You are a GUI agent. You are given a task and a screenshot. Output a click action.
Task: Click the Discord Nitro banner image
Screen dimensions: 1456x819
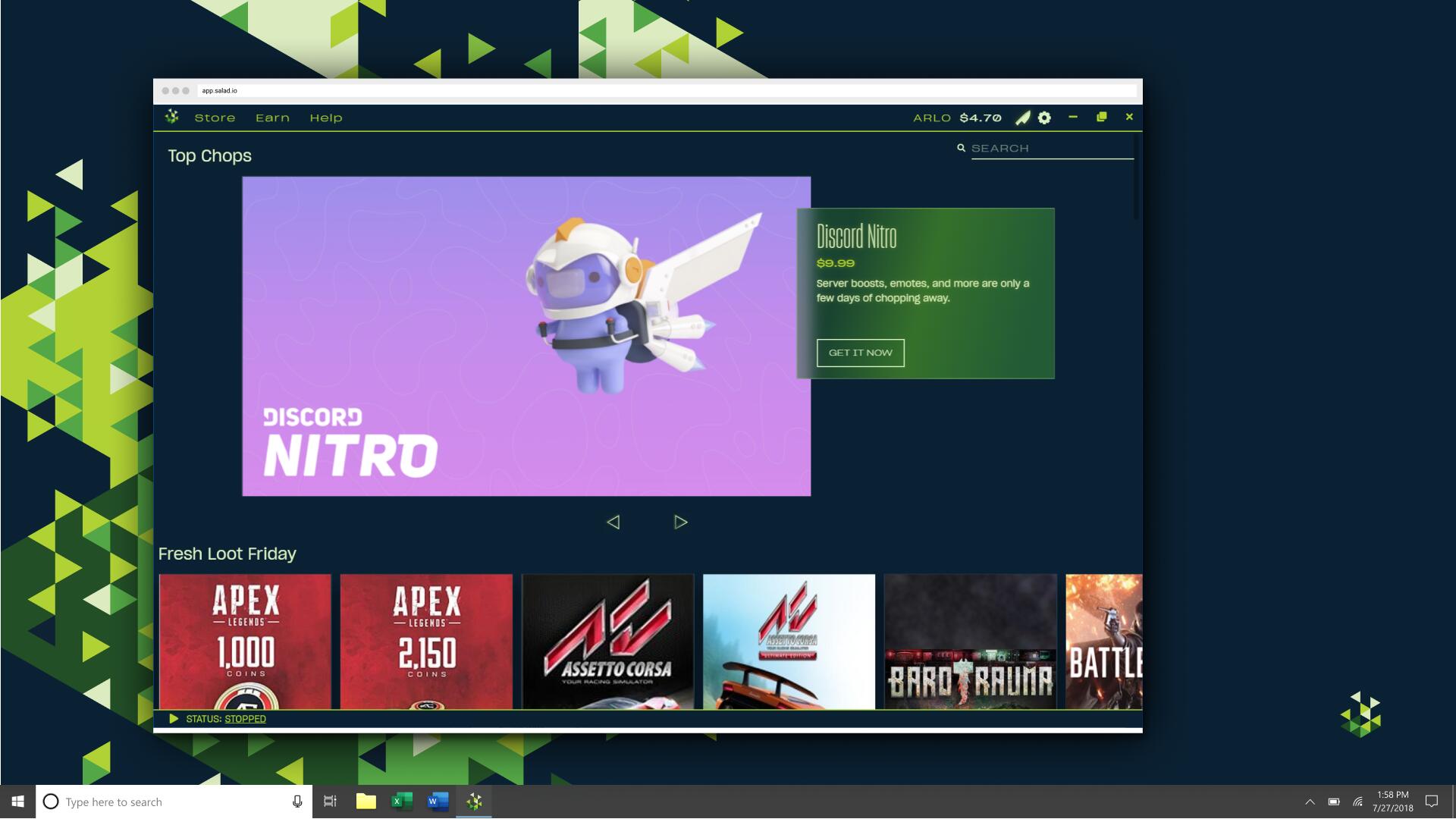[526, 336]
